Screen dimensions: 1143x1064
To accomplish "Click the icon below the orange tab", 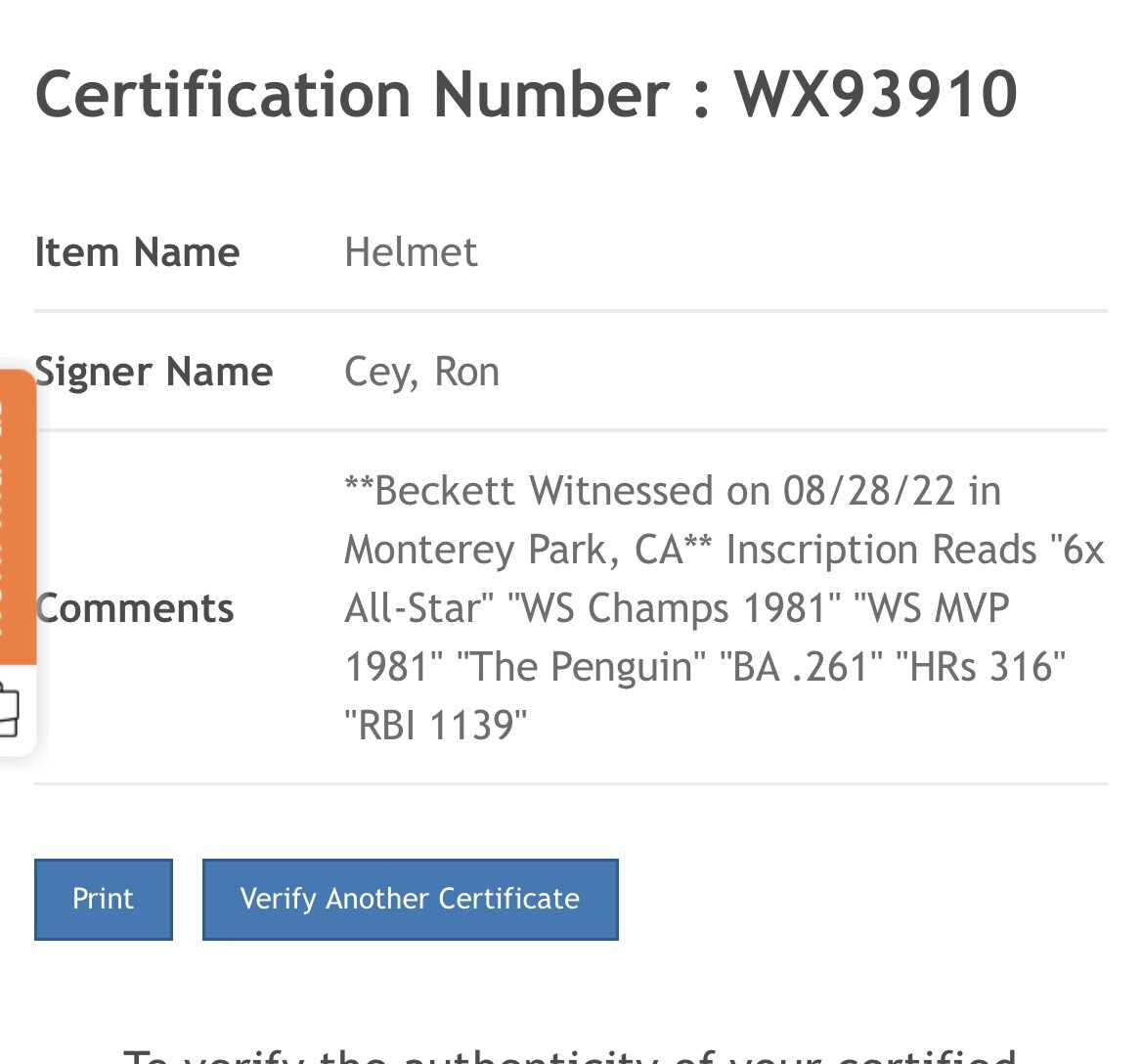I will (x=9, y=709).
